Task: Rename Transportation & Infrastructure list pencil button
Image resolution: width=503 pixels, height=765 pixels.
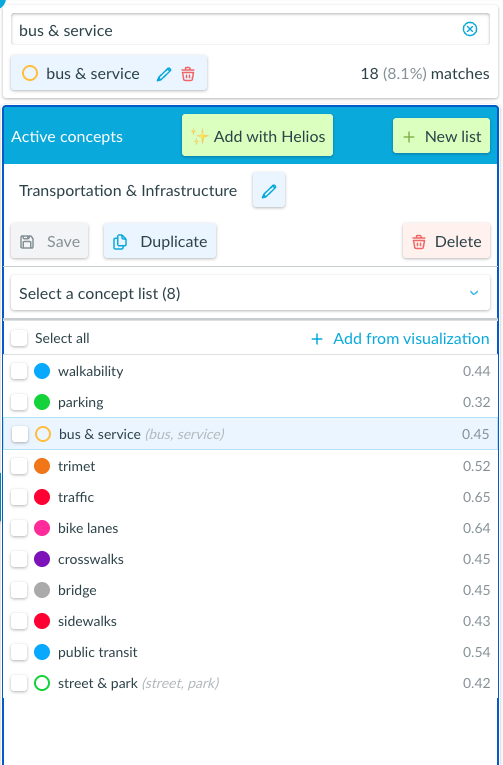Action: pos(269,190)
